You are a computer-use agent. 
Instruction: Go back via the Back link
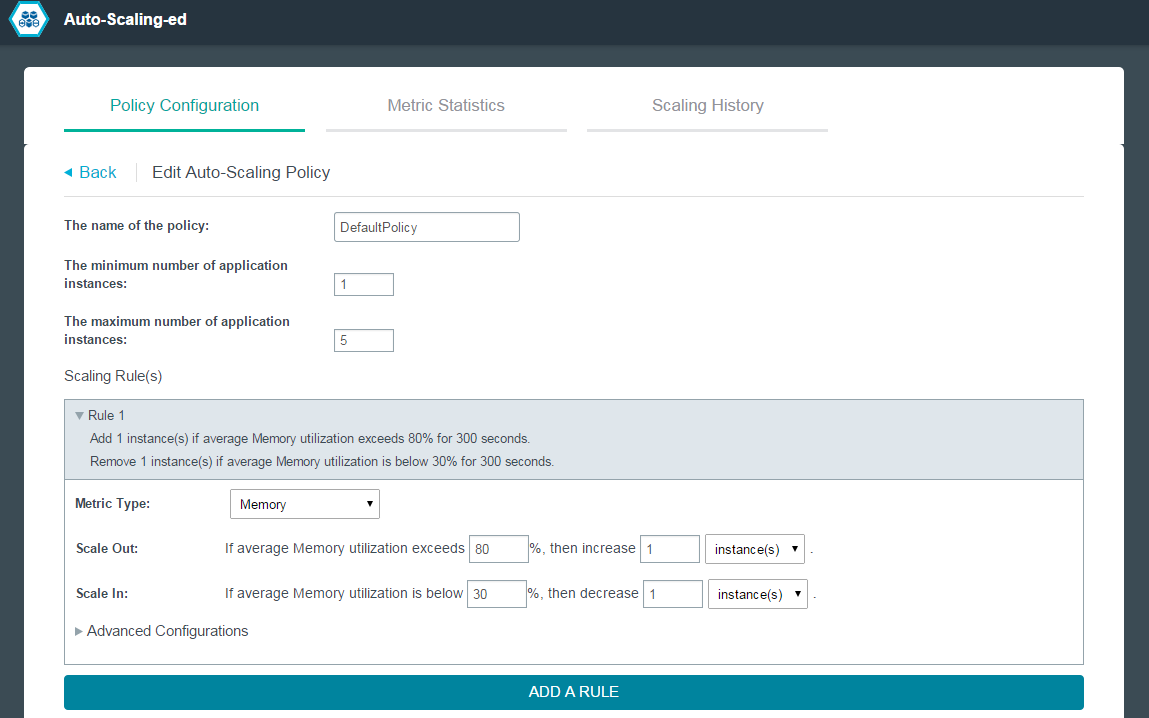97,173
